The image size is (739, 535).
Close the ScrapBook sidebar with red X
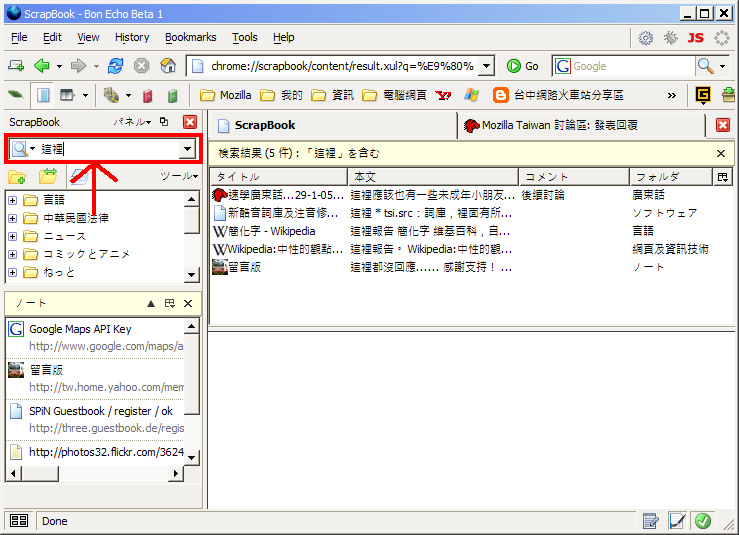[189, 122]
